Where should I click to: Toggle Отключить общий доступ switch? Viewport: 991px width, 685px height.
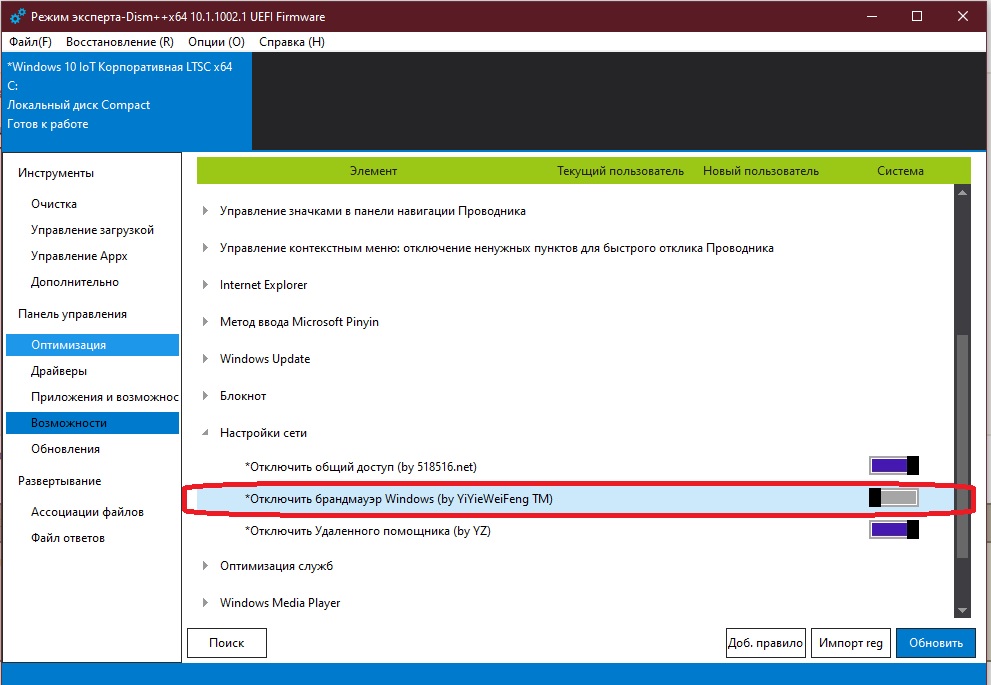[894, 466]
